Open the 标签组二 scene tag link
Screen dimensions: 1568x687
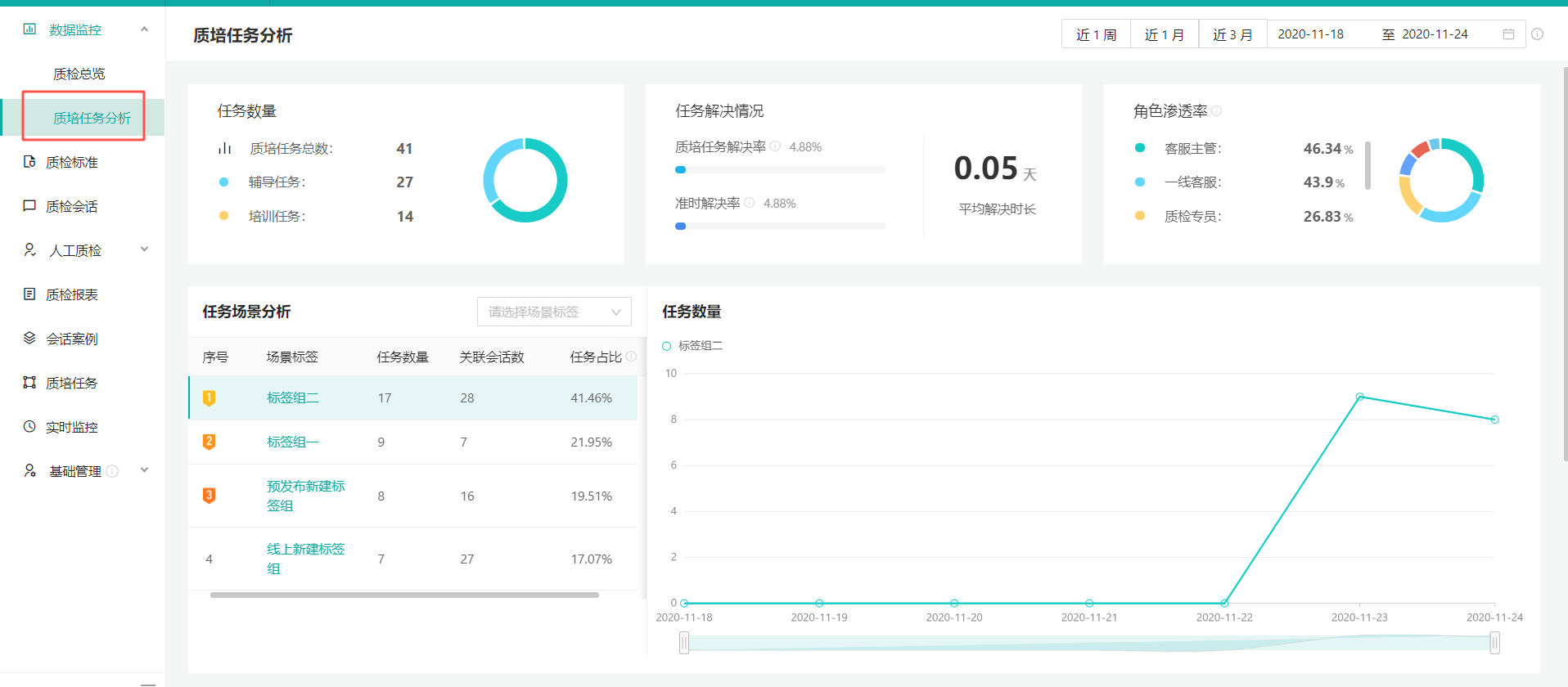coord(292,398)
